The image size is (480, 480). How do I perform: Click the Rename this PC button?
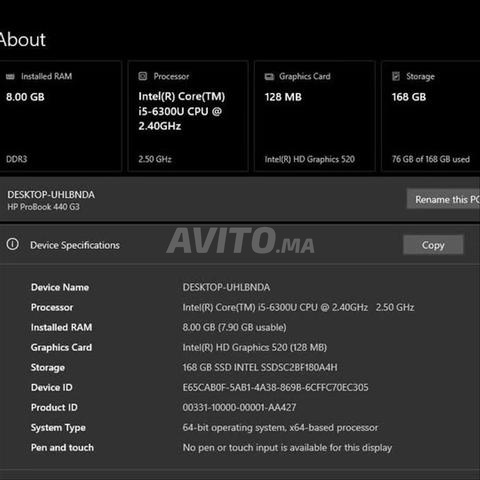point(443,199)
